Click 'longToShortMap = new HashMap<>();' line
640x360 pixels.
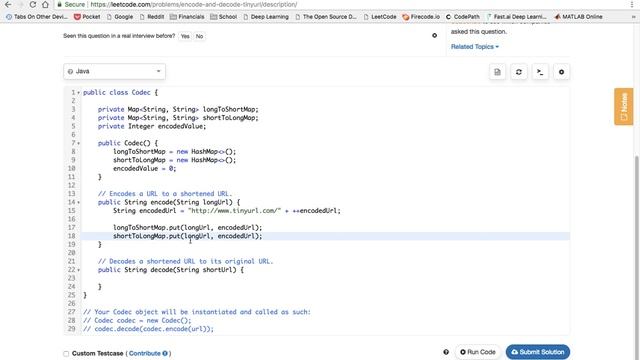(174, 152)
